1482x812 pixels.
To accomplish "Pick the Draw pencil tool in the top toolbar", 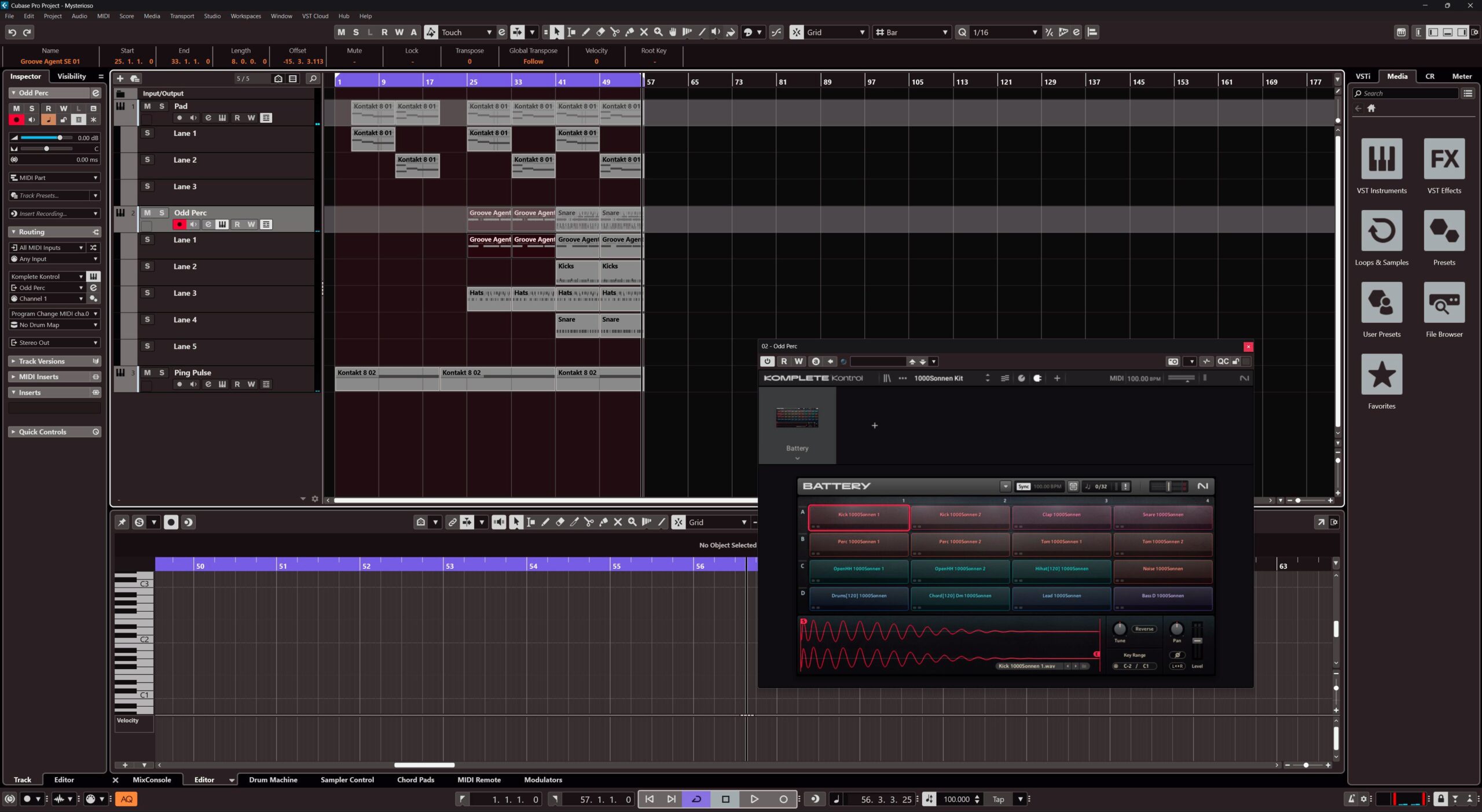I will point(586,32).
